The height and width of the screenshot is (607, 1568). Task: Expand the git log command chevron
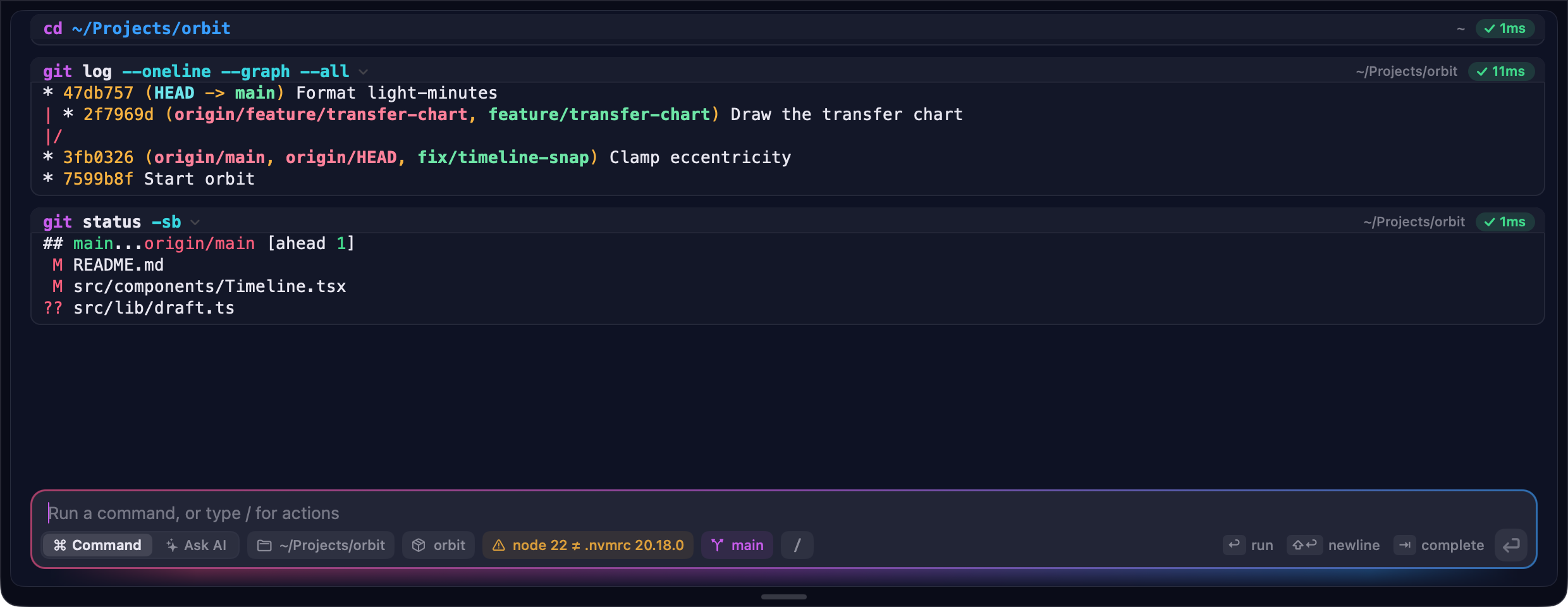(x=364, y=72)
